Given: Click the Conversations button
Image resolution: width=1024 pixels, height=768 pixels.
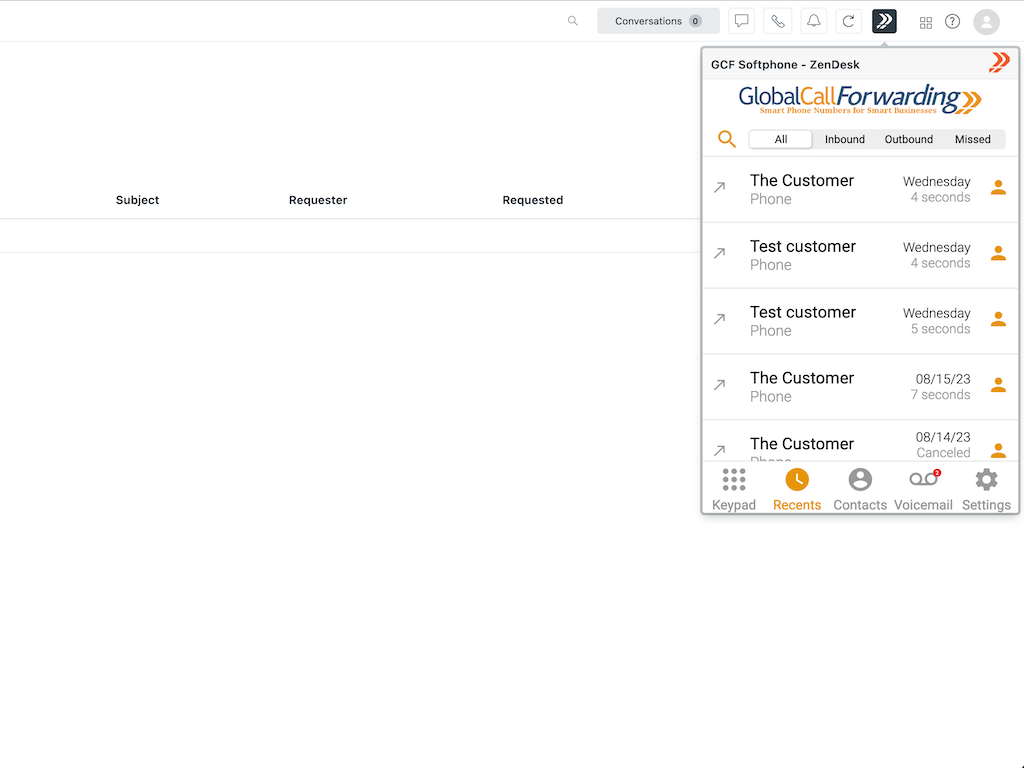Looking at the screenshot, I should (658, 21).
